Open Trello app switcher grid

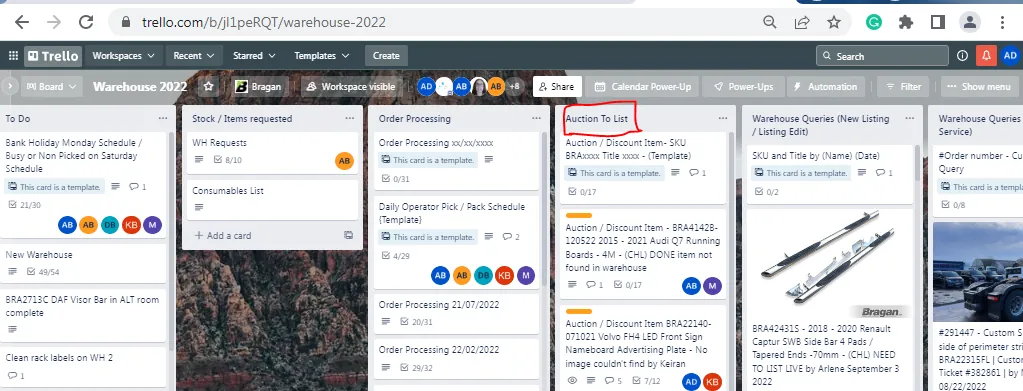pyautogui.click(x=12, y=55)
